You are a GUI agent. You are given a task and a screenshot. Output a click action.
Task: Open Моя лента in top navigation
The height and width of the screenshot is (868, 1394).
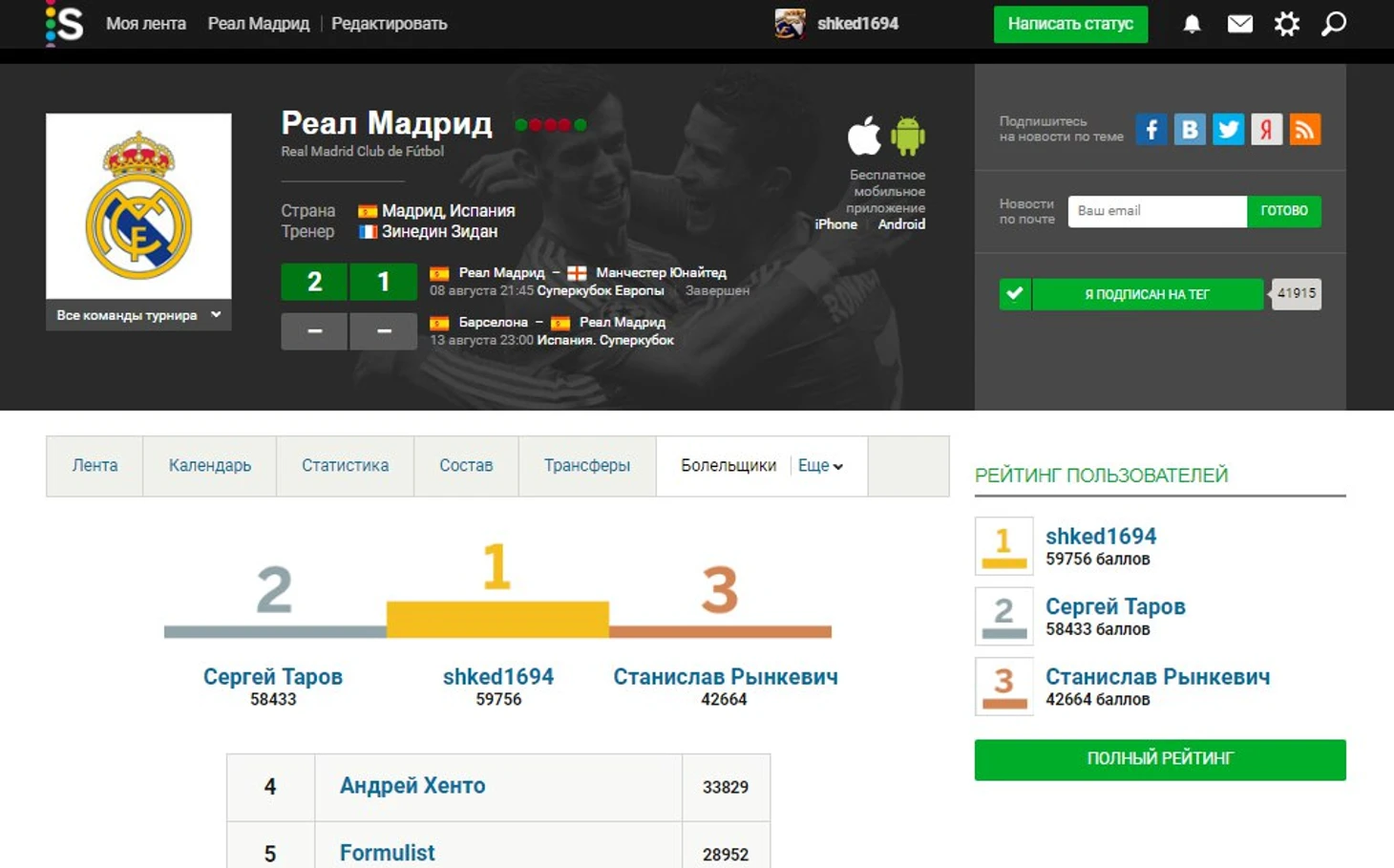tap(146, 24)
